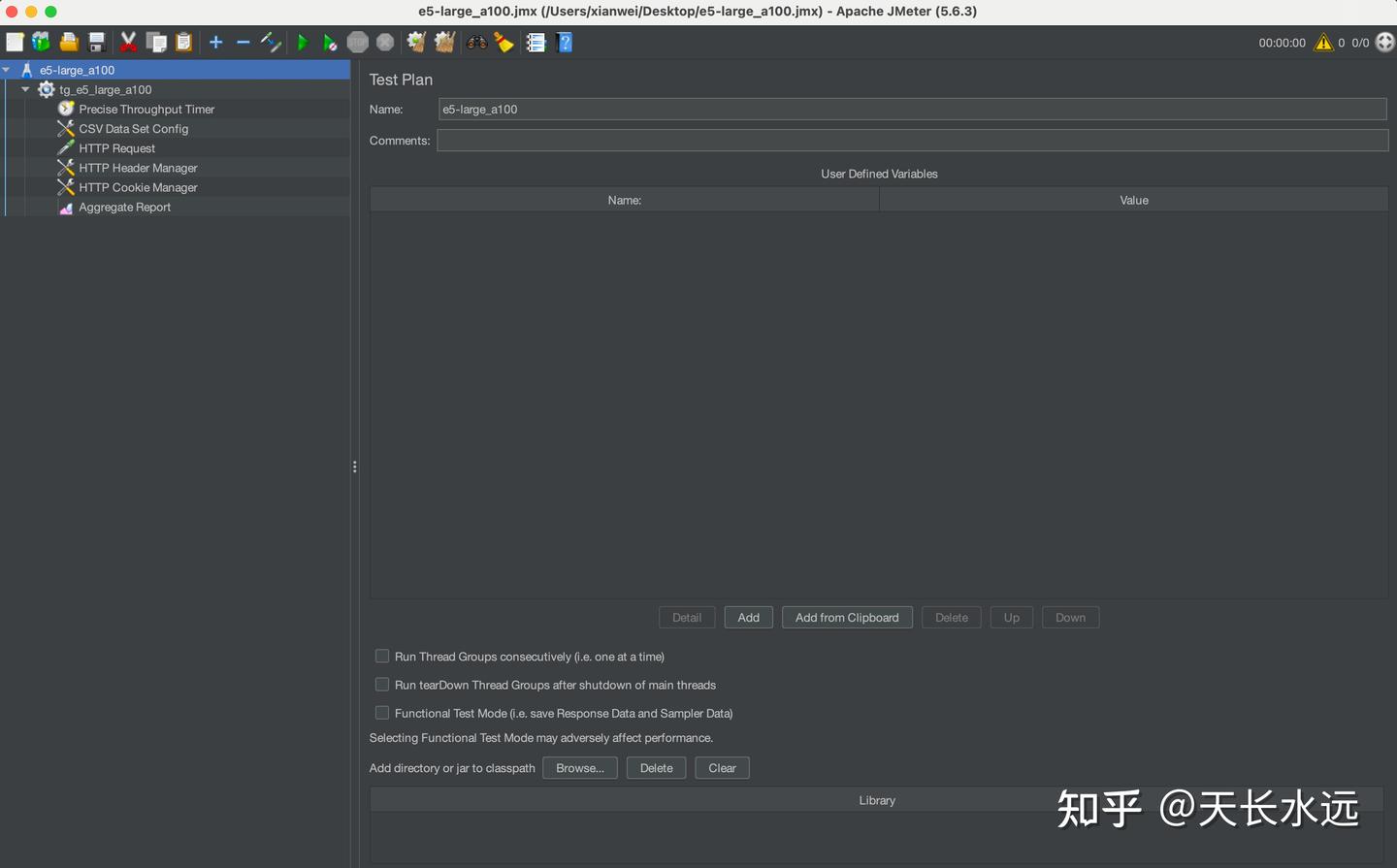This screenshot has width=1397, height=868.
Task: Select CSV Data Set Config element
Action: click(x=134, y=129)
